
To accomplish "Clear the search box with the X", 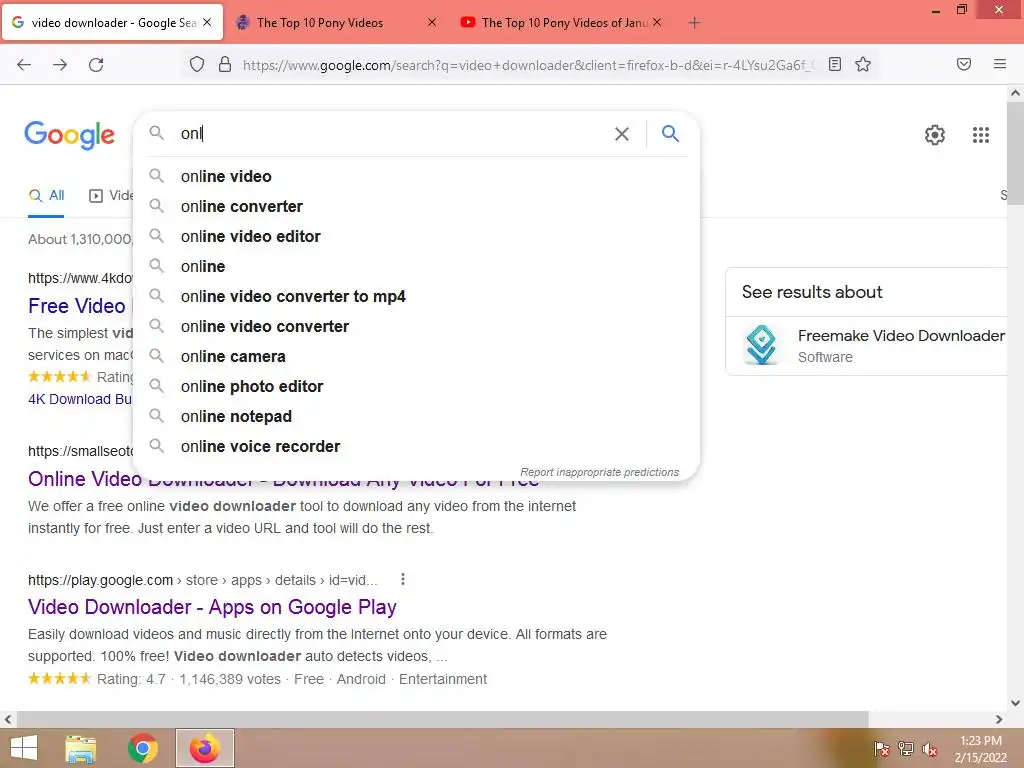I will 622,134.
